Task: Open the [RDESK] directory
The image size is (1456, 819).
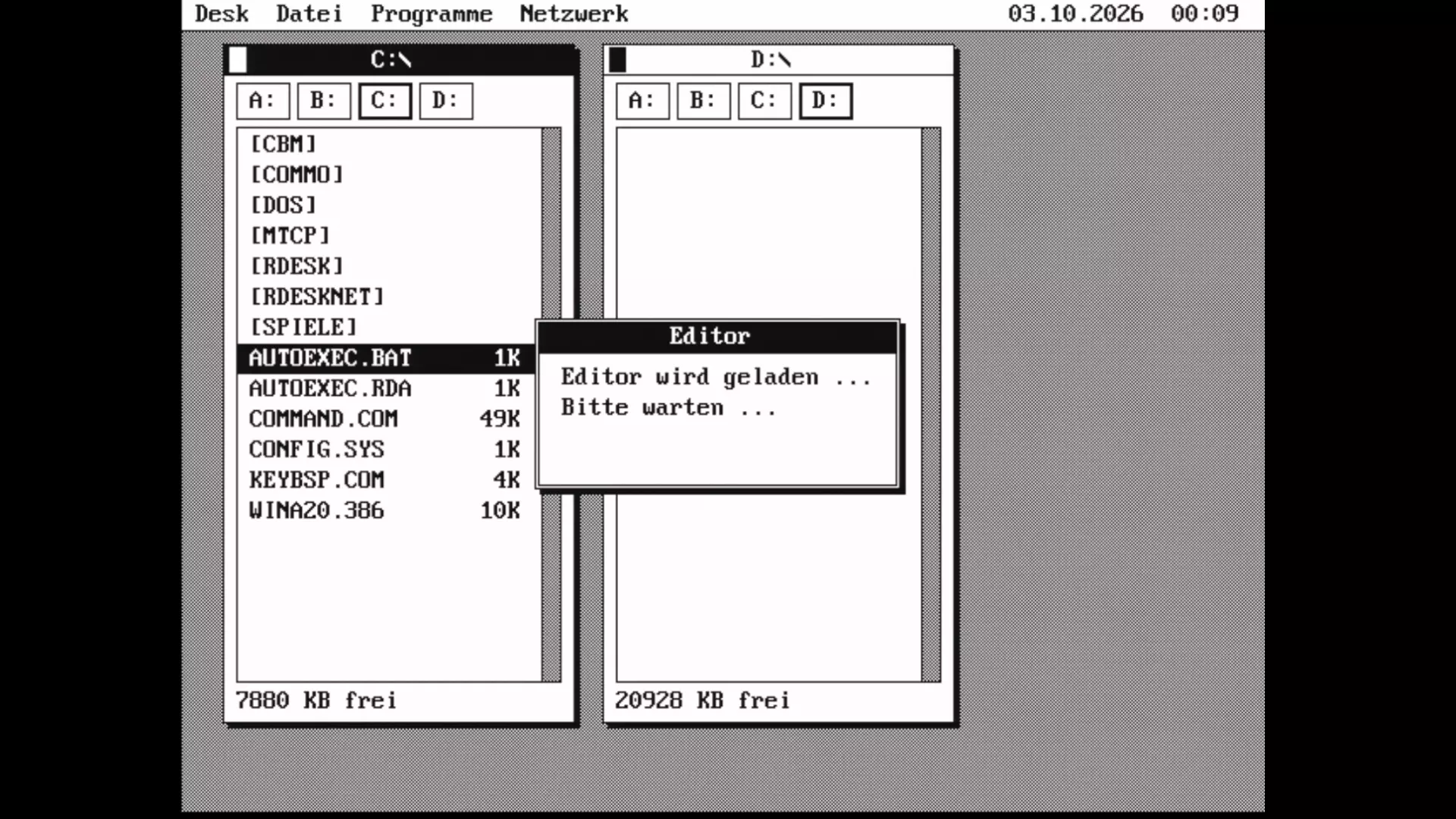Action: (297, 266)
